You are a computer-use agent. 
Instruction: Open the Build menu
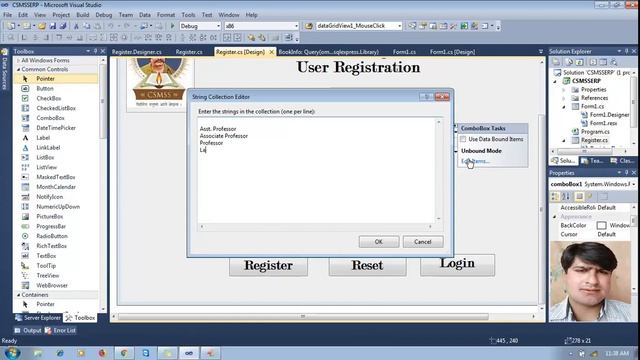pos(82,15)
